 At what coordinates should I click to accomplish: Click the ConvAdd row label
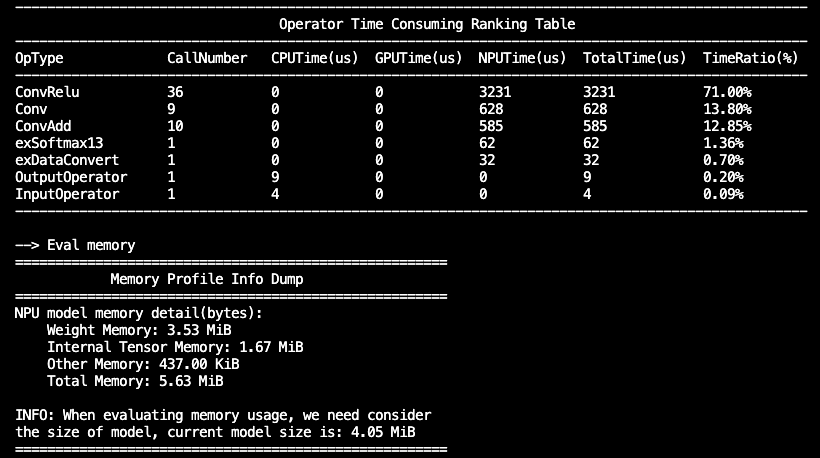click(43, 126)
